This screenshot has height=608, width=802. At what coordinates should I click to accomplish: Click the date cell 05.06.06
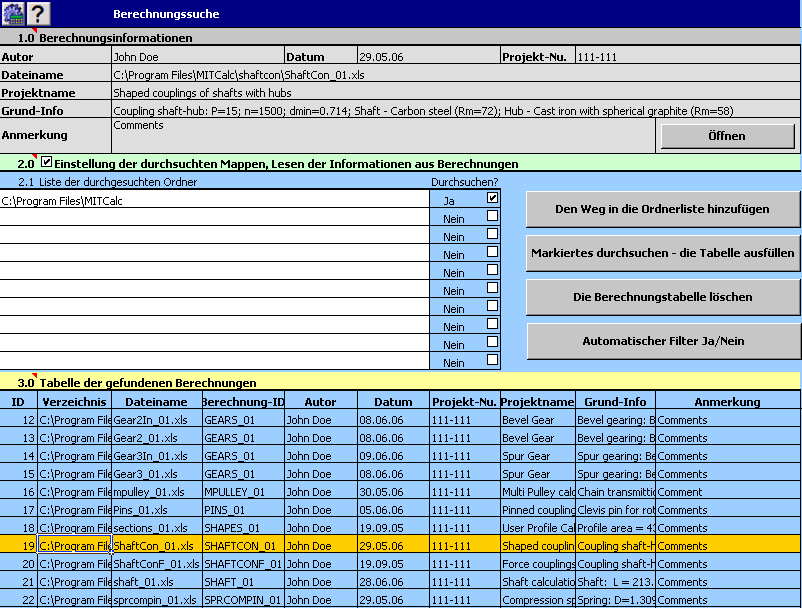[393, 510]
